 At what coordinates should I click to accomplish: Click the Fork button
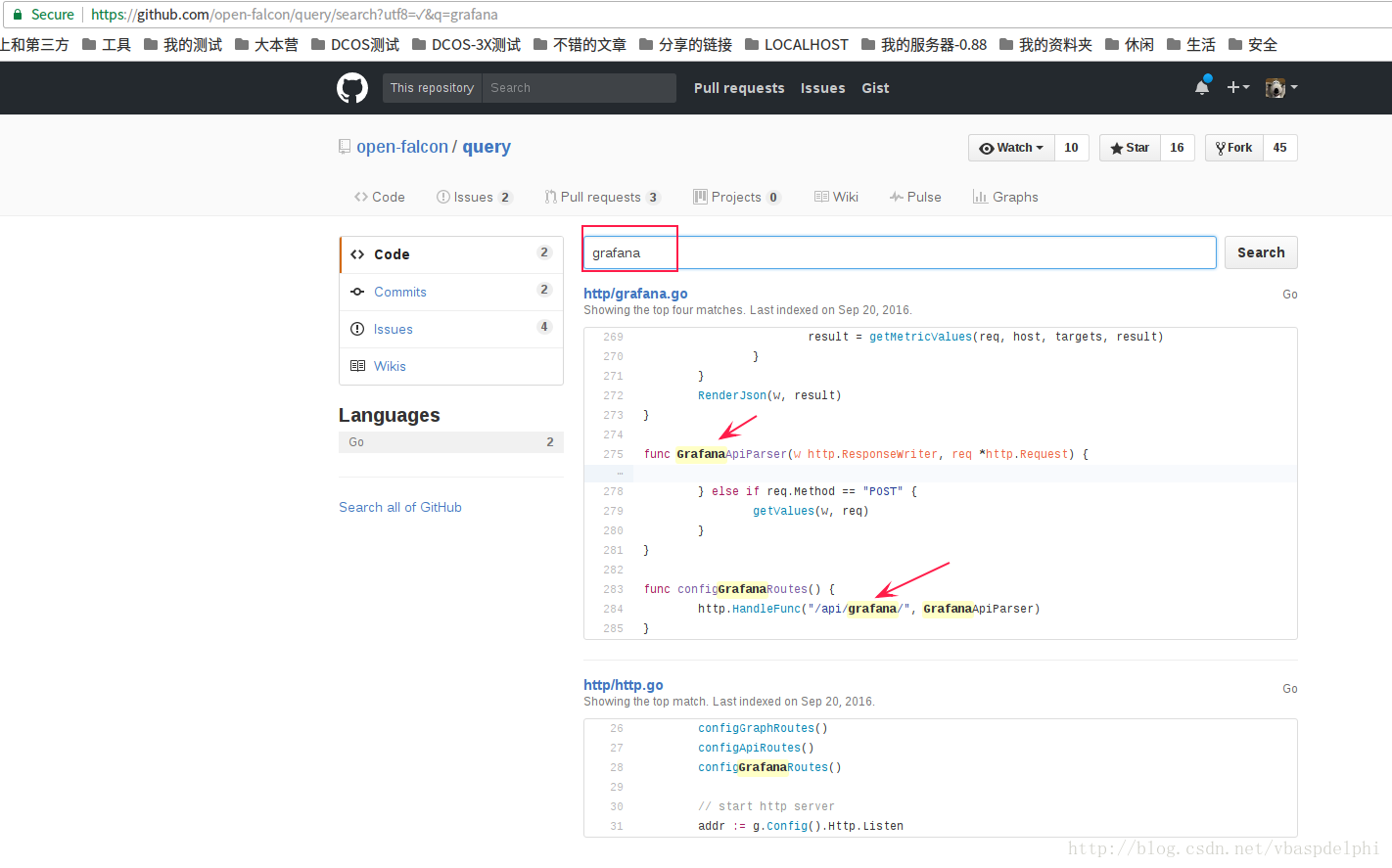[1233, 148]
